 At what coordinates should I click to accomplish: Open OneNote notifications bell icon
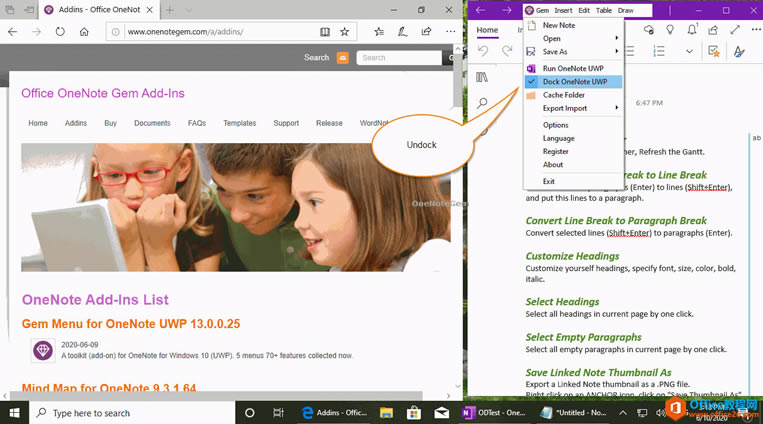click(691, 30)
